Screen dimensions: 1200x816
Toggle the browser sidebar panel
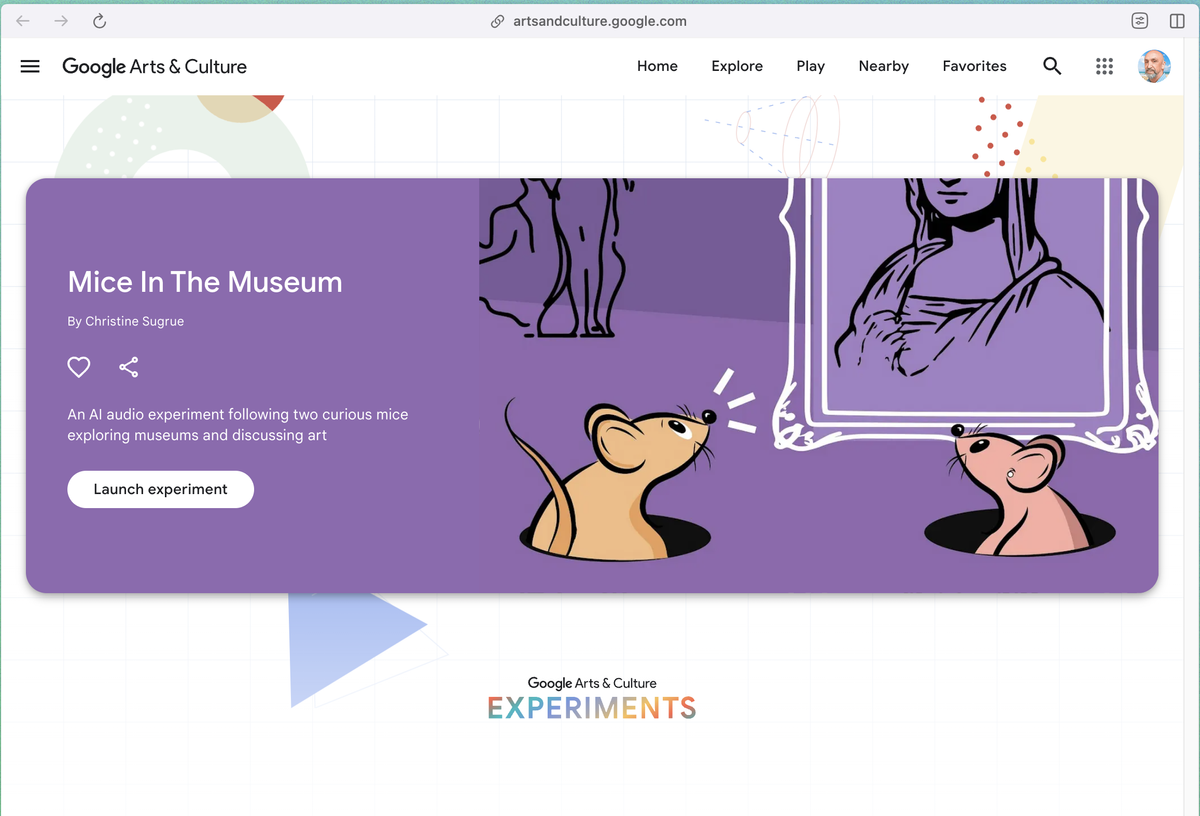pyautogui.click(x=1177, y=21)
